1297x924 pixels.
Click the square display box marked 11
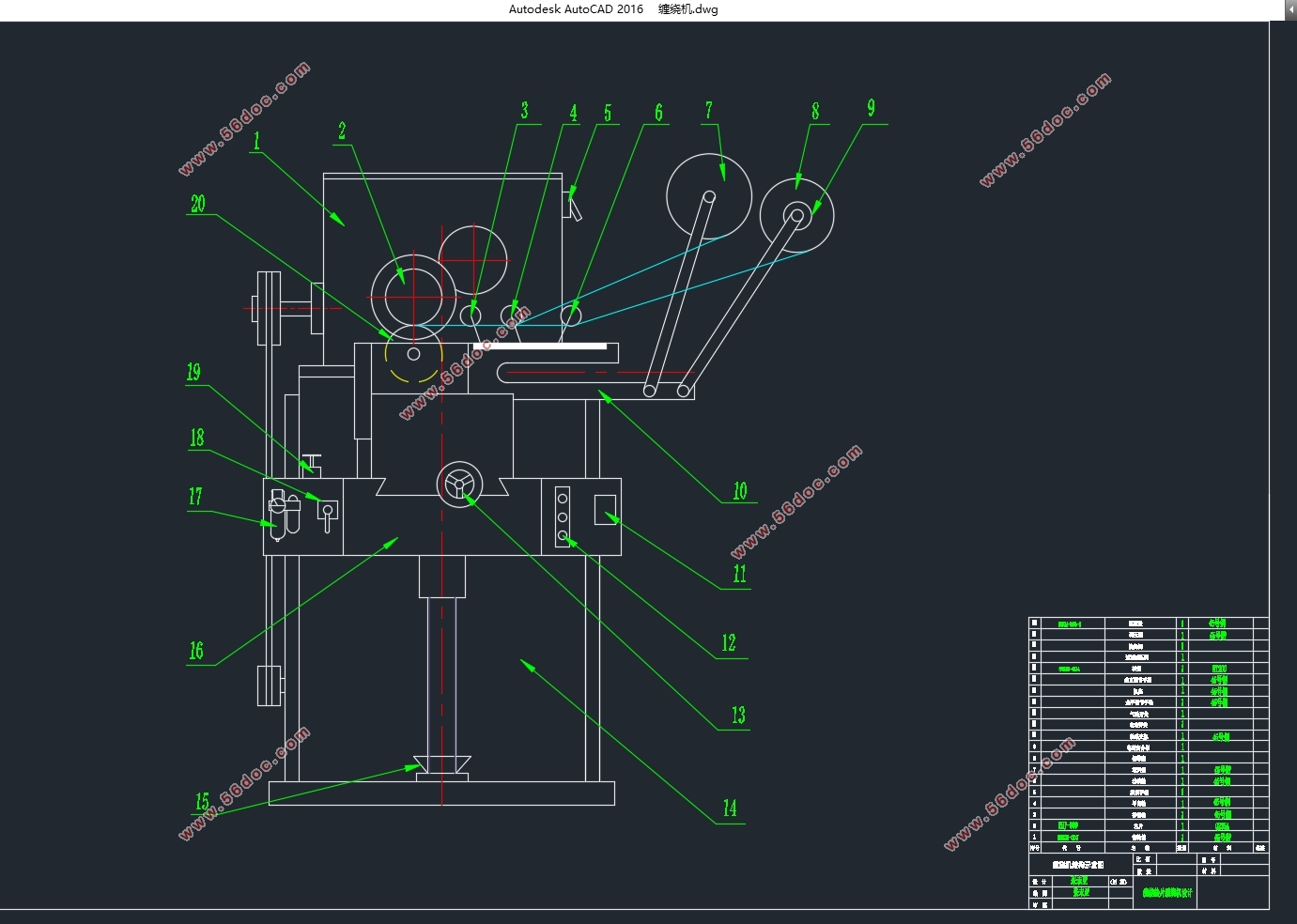tap(606, 509)
